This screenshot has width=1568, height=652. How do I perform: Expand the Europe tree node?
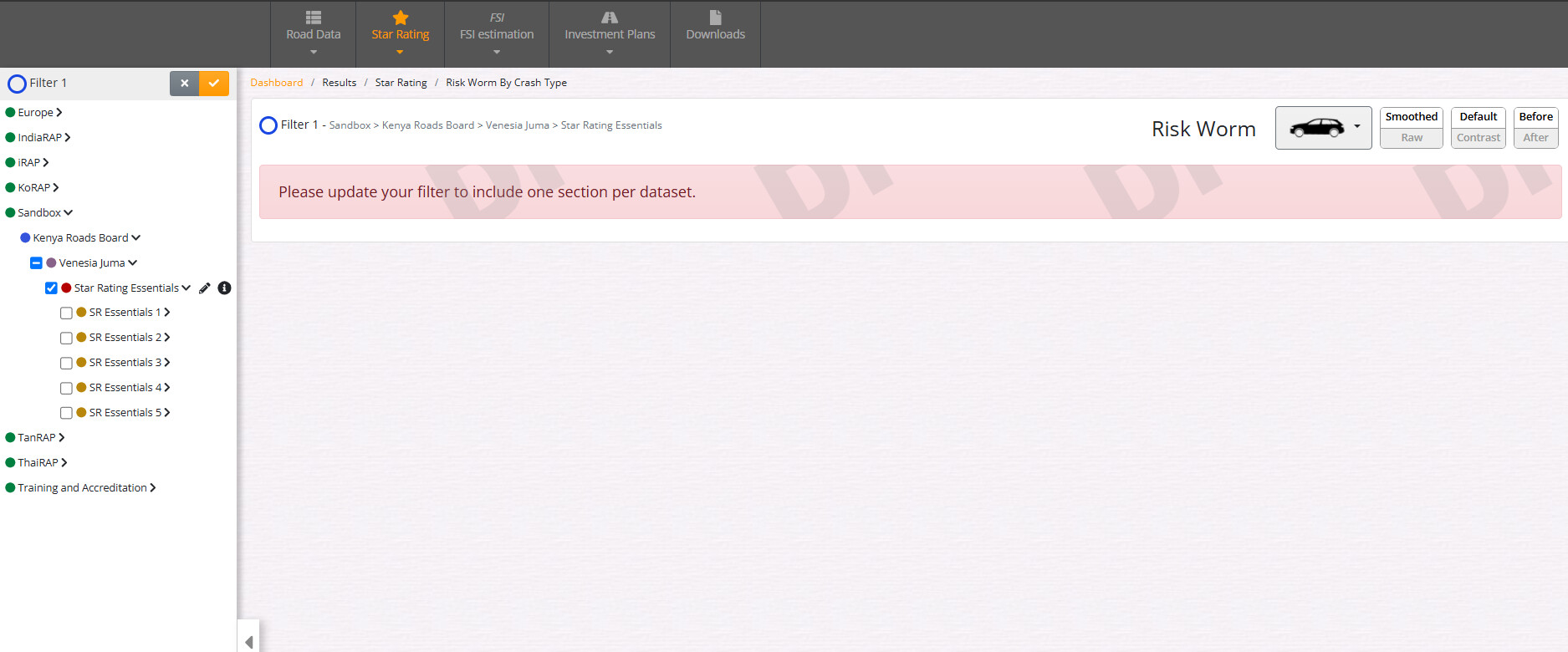pos(59,112)
